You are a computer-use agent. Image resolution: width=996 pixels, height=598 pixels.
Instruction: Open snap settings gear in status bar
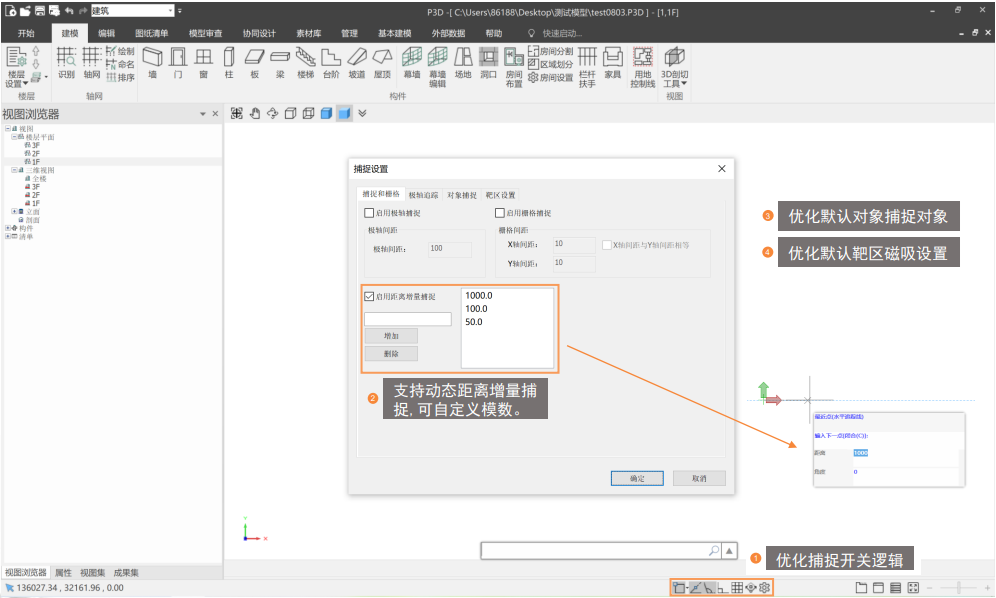764,587
